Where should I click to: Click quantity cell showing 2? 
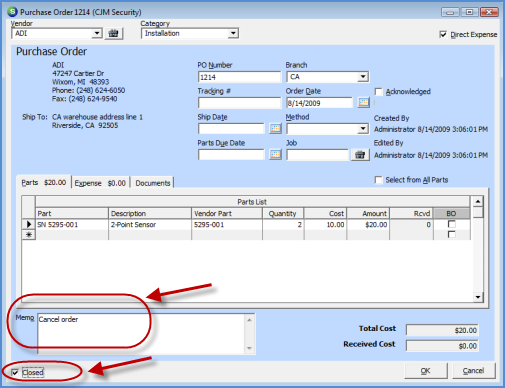click(x=283, y=225)
